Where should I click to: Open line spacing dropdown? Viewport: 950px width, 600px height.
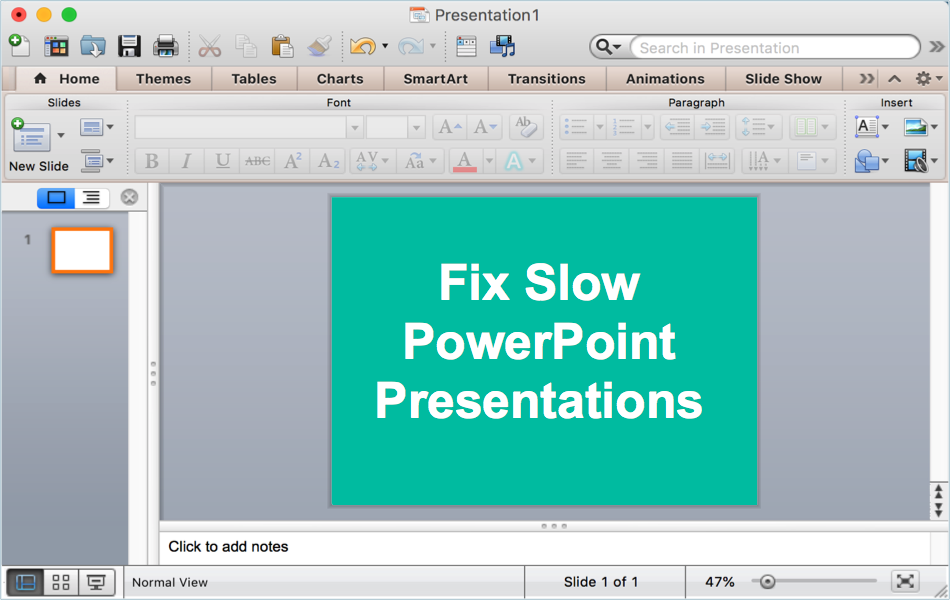click(759, 127)
